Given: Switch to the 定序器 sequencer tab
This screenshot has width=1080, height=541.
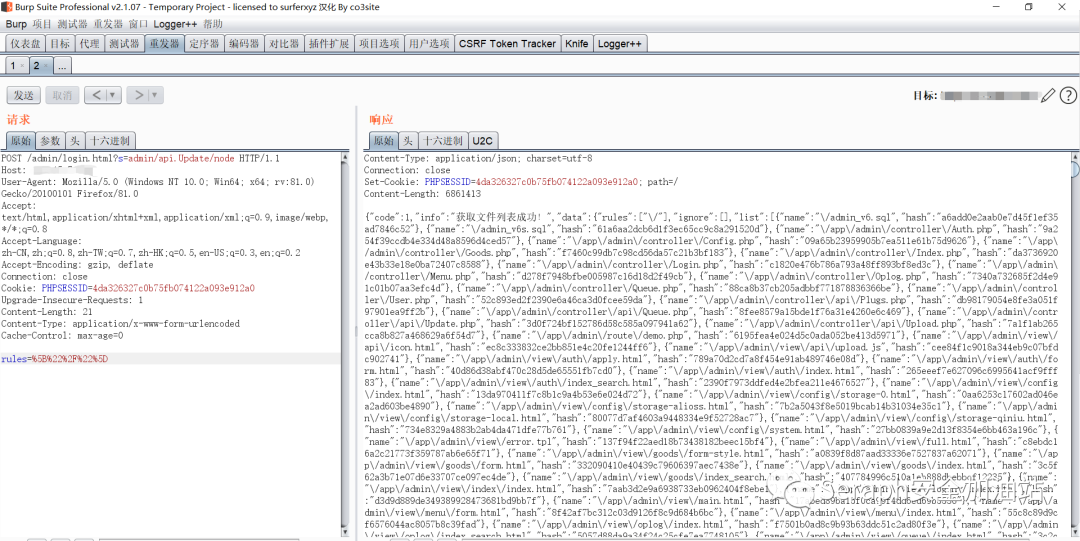Looking at the screenshot, I should pos(204,43).
